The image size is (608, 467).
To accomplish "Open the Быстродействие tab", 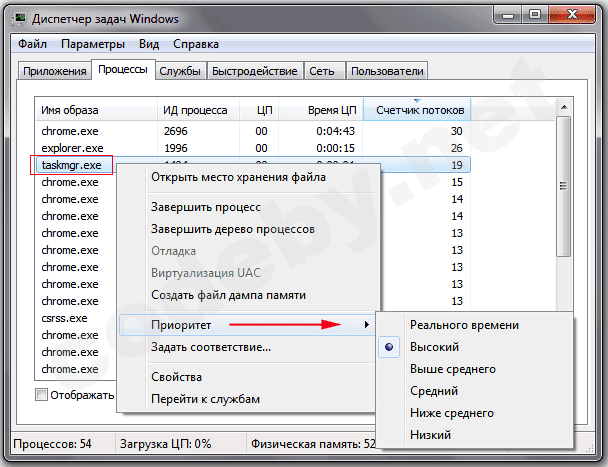I will [254, 71].
